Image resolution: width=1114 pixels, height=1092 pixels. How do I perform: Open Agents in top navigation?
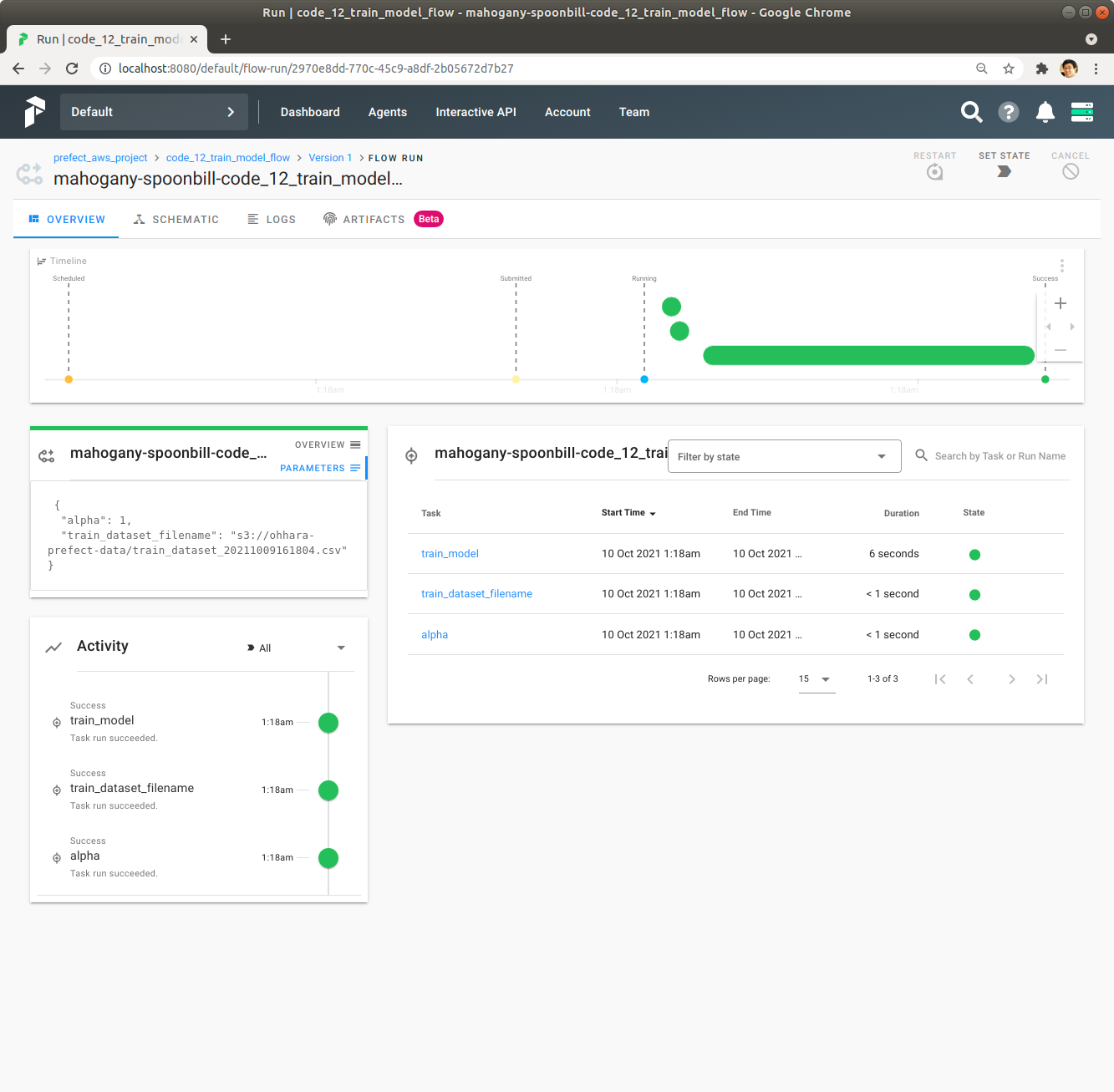click(388, 112)
